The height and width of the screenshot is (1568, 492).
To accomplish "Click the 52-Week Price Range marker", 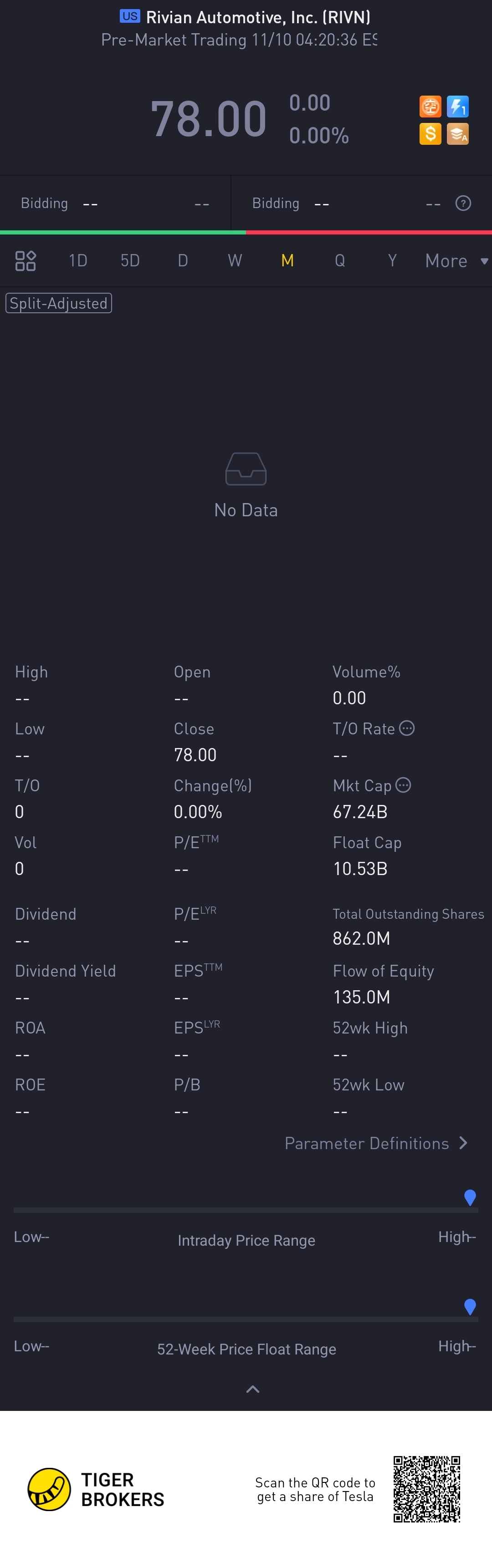I will [470, 1306].
